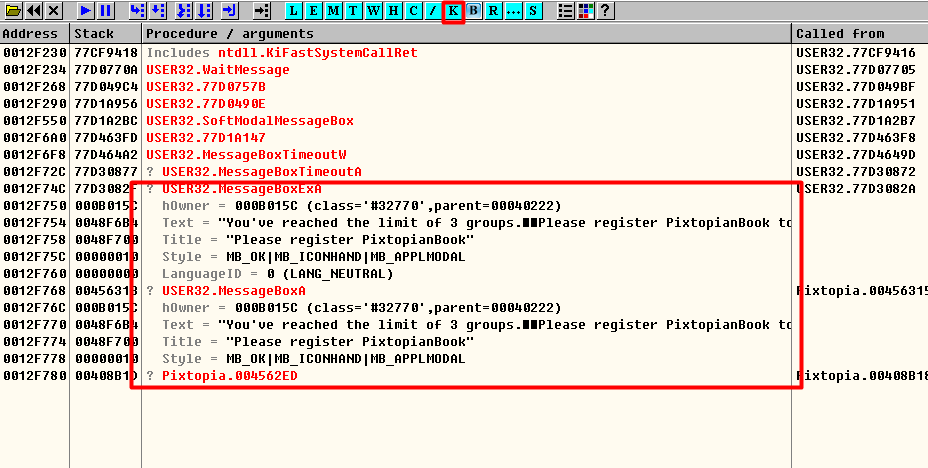Open the Source window (S button)
This screenshot has height=468, width=928.
[x=533, y=11]
